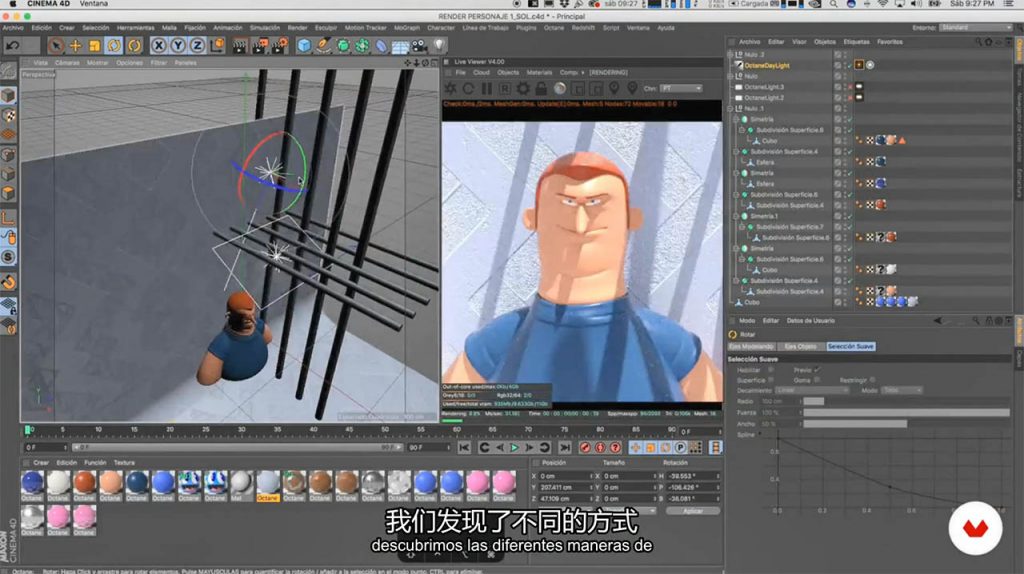Screen dimensions: 1024x574
Task: Toggle Y axis lock
Action: [178, 45]
